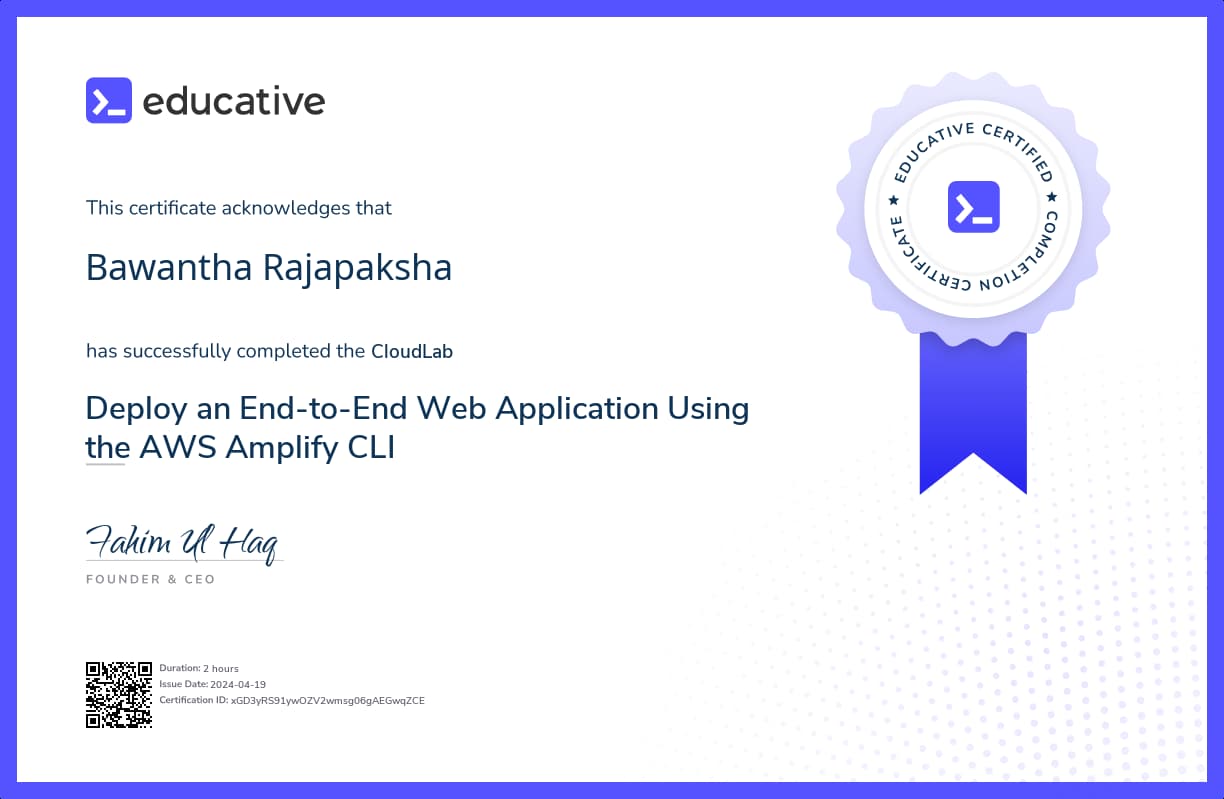The width and height of the screenshot is (1224, 799).
Task: Click the blue ribbon under the badge
Action: tap(973, 412)
